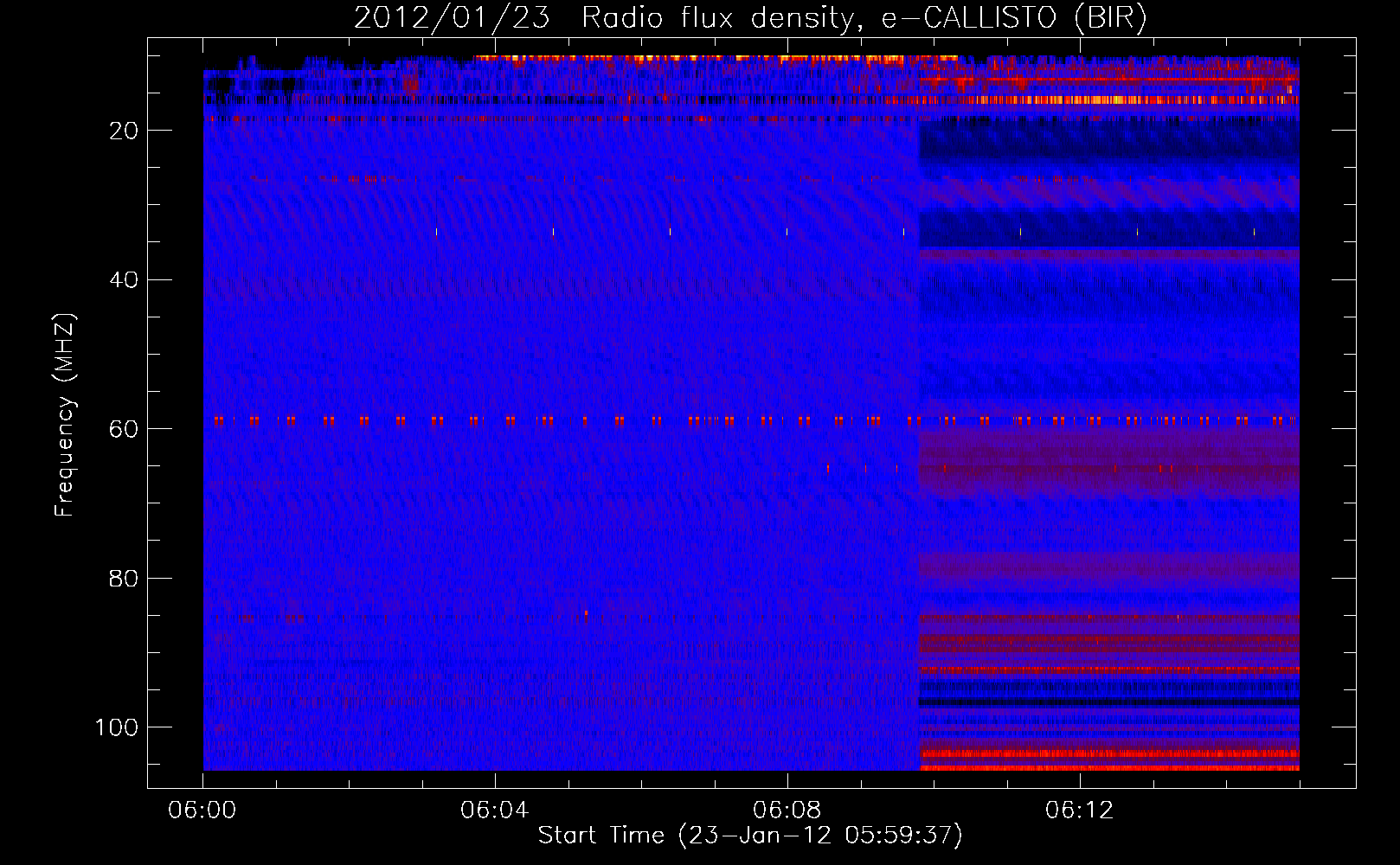Screen dimensions: 1400x865
Task: Select the 100 MHz frequency tick label
Action: [x=117, y=727]
